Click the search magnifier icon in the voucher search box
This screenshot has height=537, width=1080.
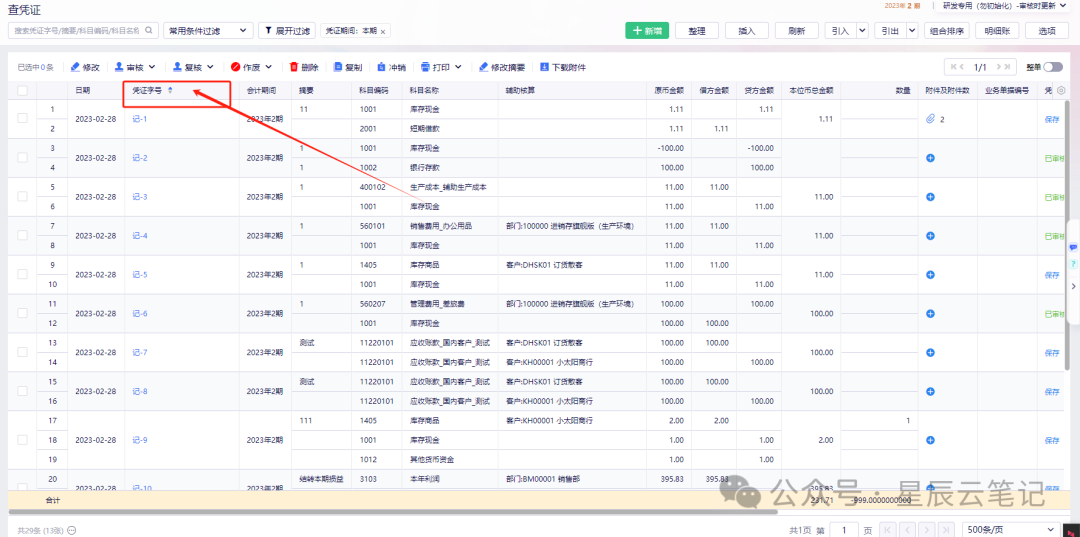[x=149, y=31]
